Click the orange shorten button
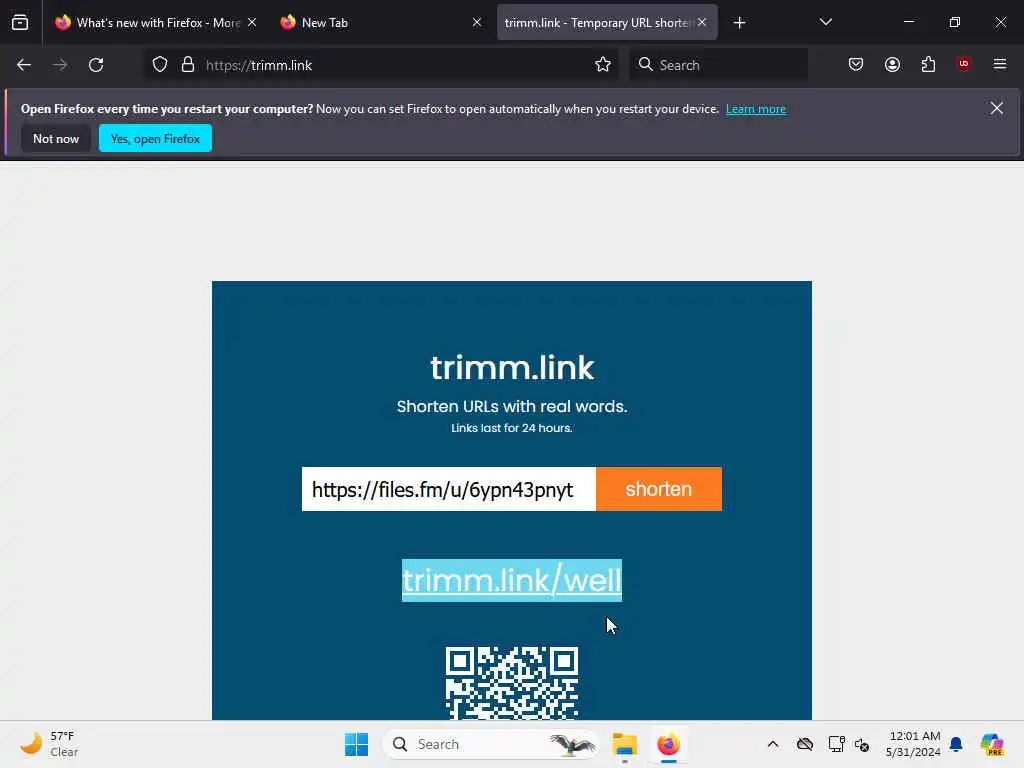 pyautogui.click(x=659, y=489)
